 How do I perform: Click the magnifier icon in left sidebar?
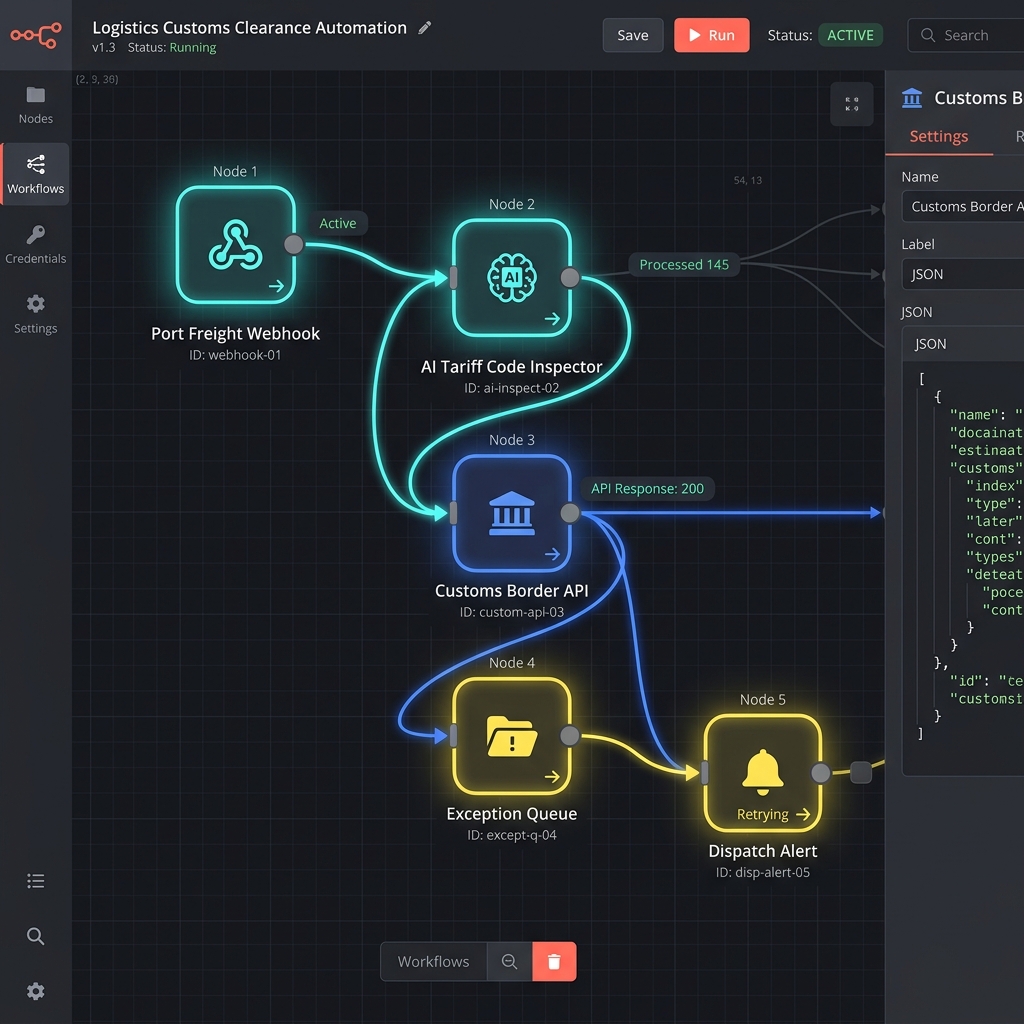36,936
